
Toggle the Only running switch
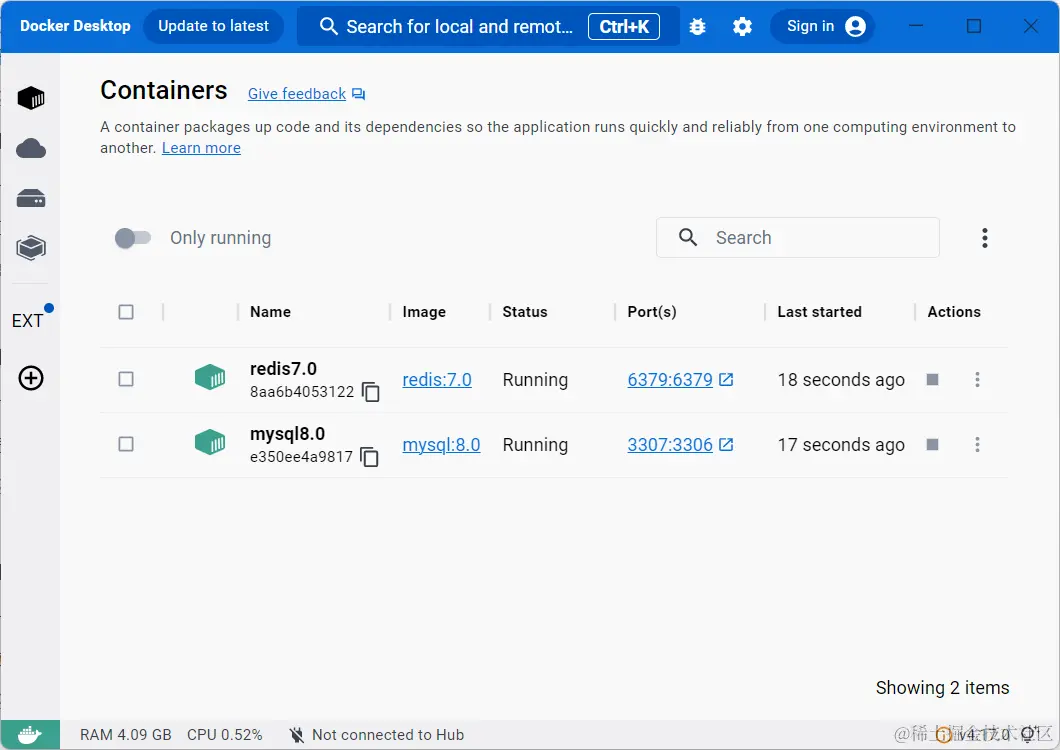[x=132, y=237]
